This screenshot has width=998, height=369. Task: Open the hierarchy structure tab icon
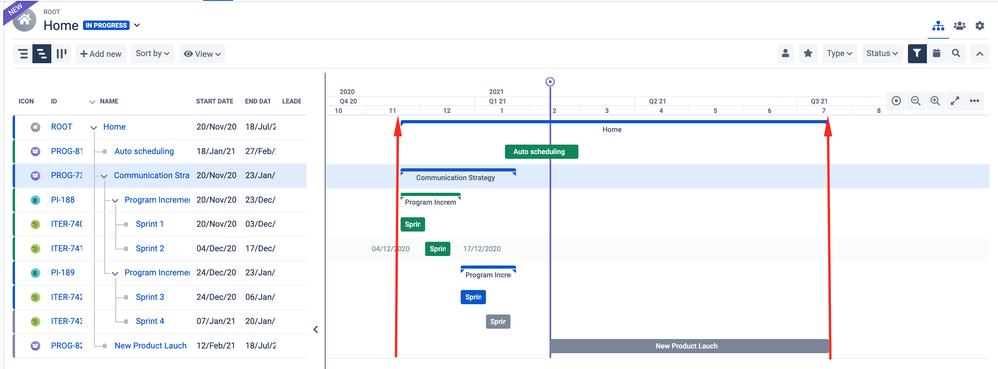coord(938,26)
